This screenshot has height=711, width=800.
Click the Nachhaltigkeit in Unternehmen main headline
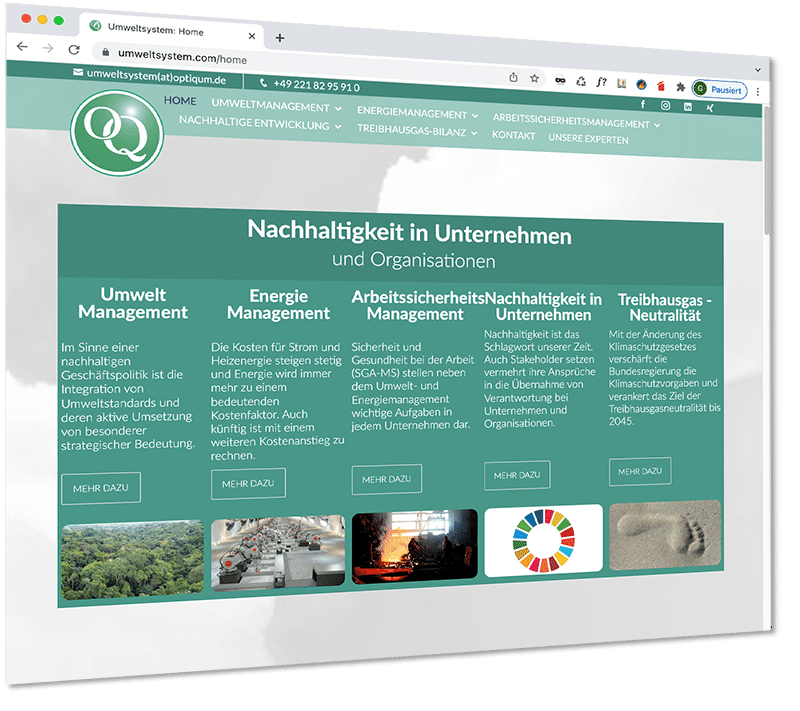[x=409, y=233]
